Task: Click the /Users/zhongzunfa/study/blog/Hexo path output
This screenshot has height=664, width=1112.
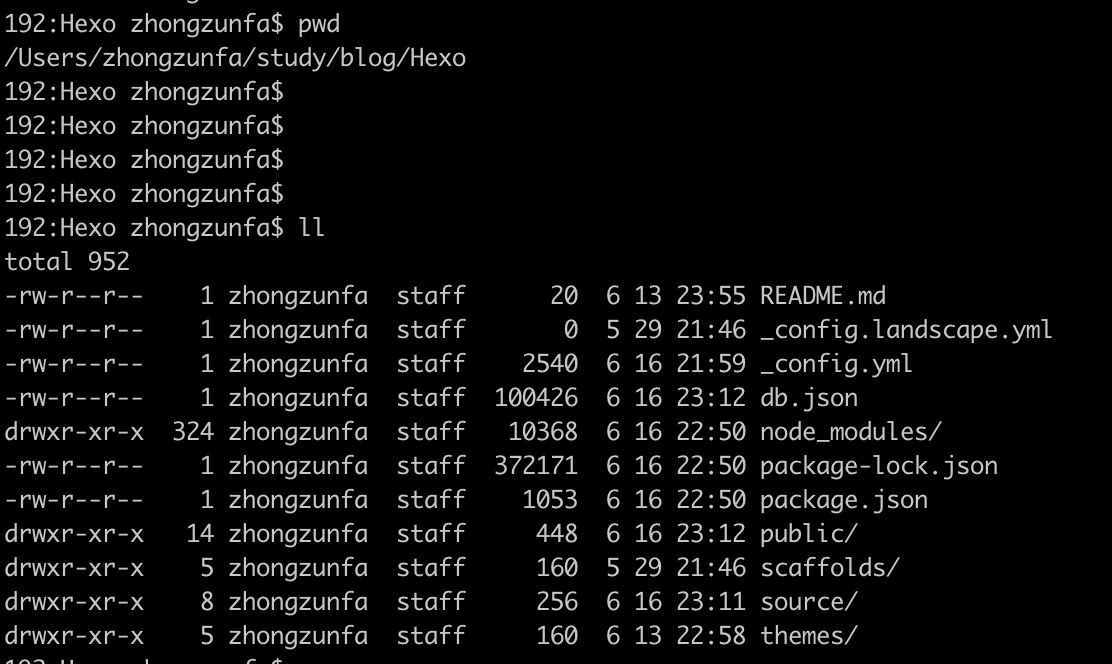Action: pos(235,58)
